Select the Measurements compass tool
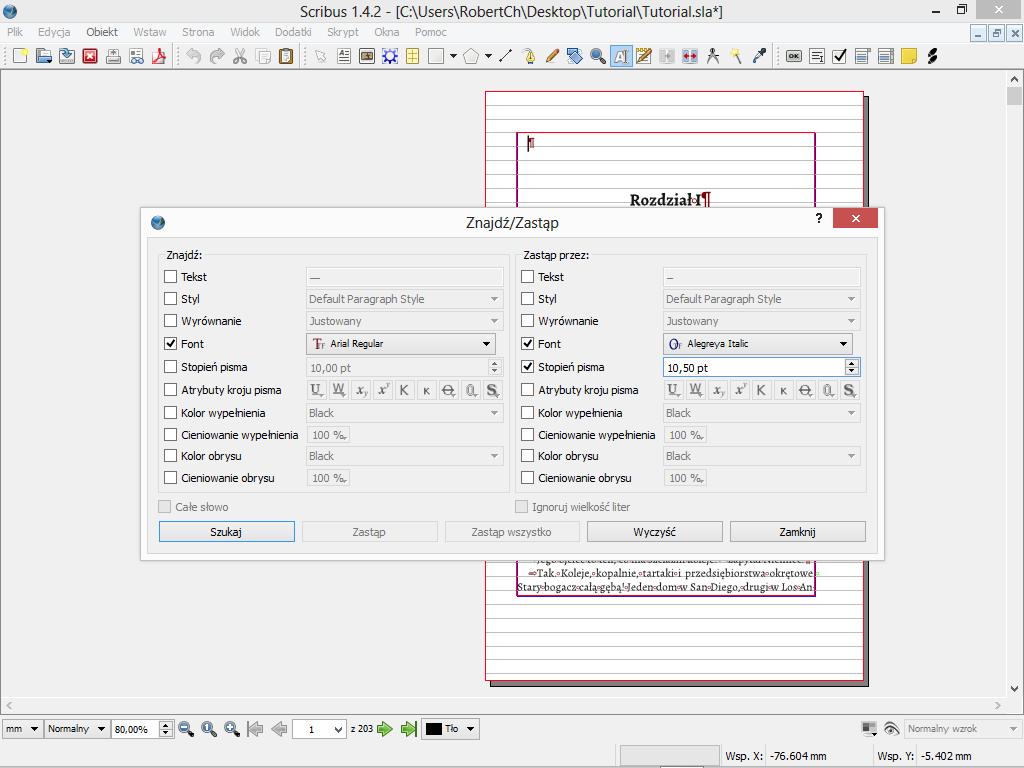 (713, 56)
